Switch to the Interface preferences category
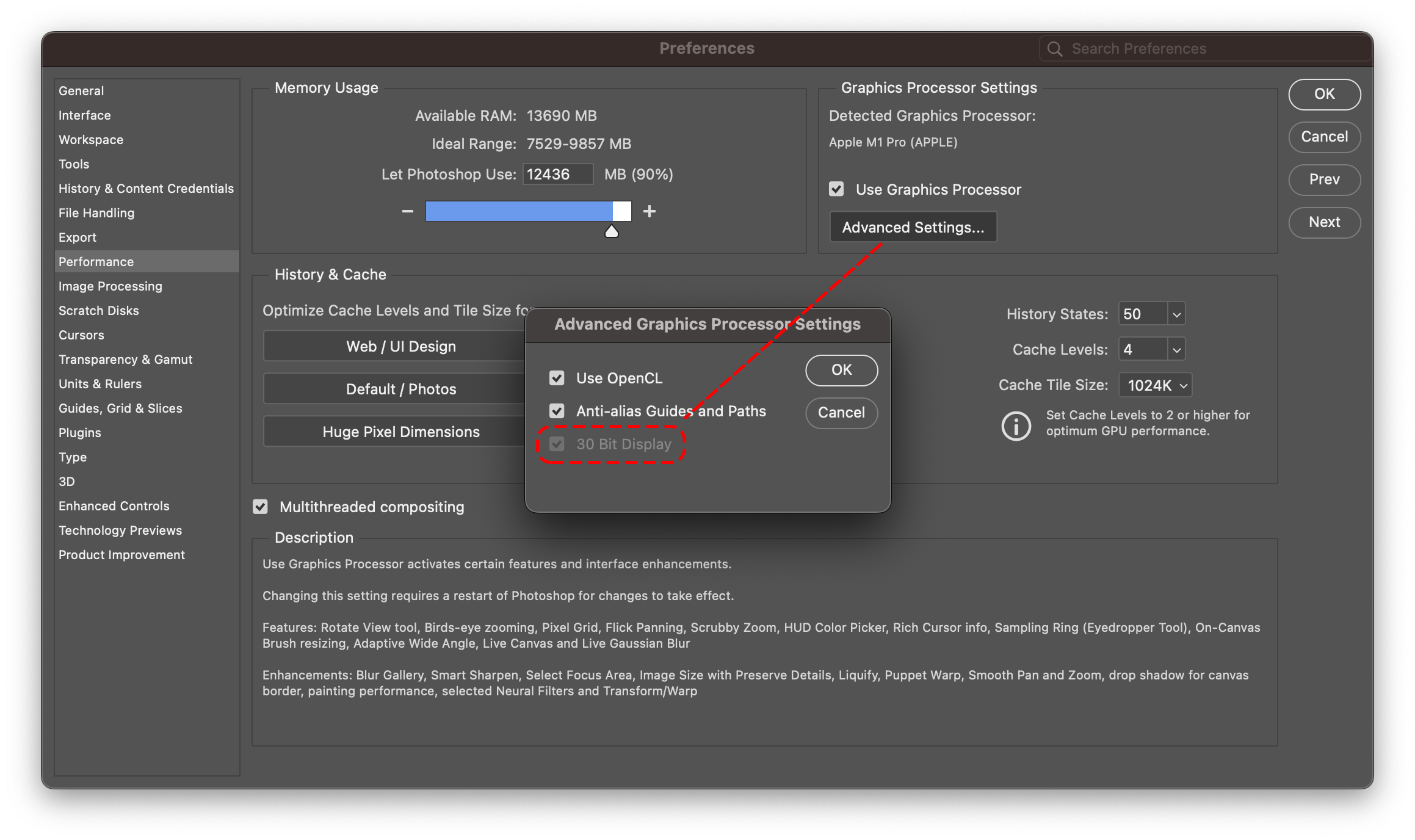Viewport: 1415px width, 840px height. tap(85, 115)
